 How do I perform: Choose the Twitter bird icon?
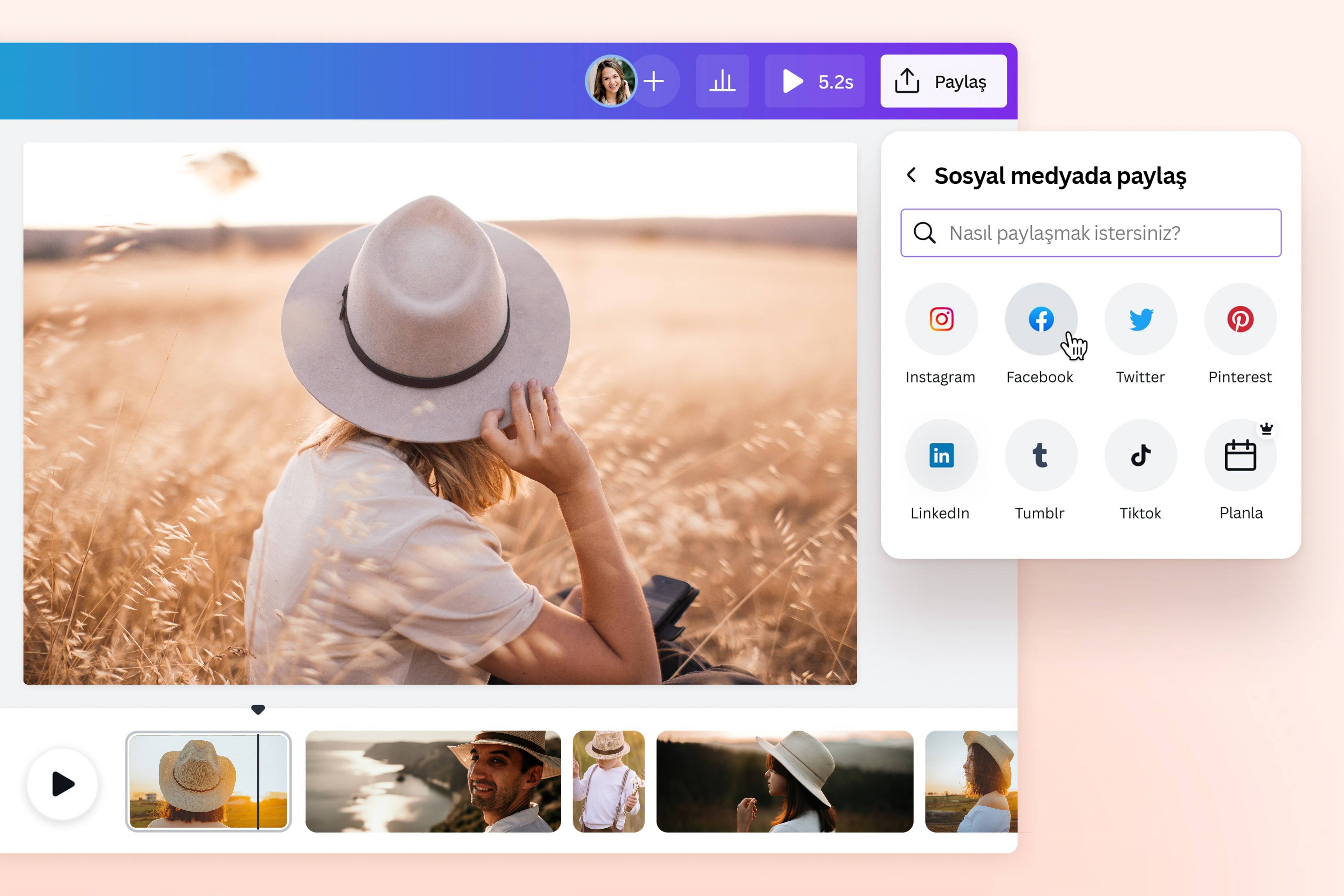click(1141, 319)
